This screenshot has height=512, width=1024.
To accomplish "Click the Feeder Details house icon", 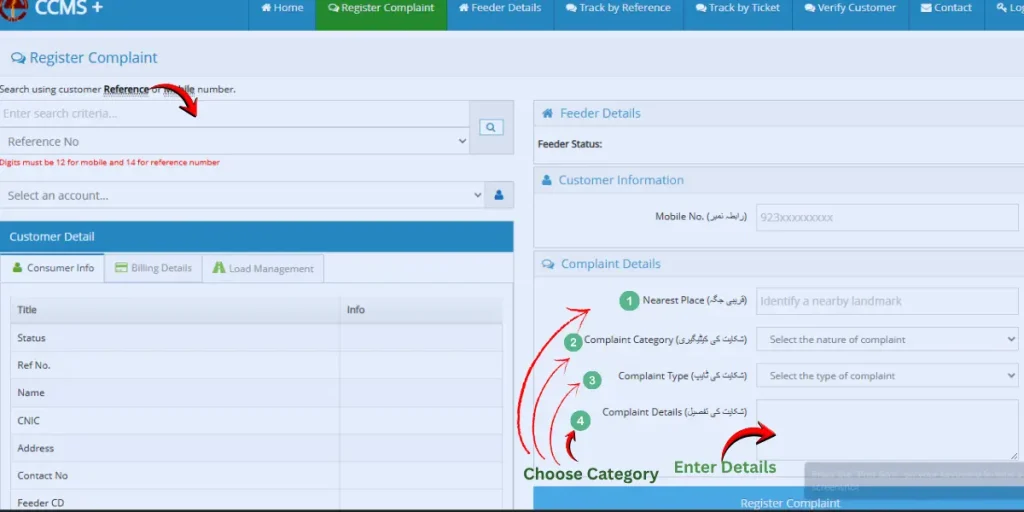I will pos(547,114).
